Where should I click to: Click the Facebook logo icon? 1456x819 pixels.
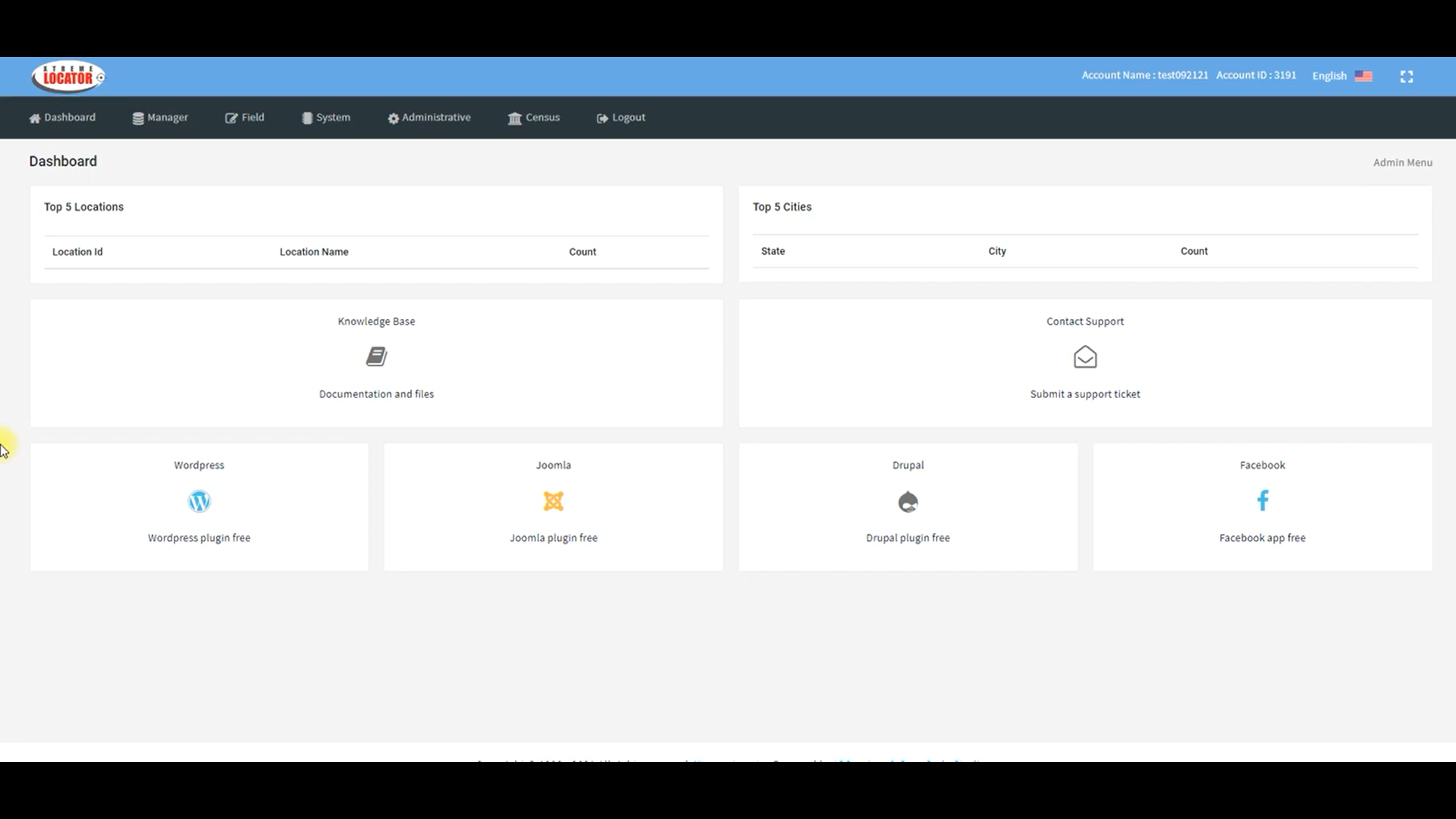(x=1263, y=500)
